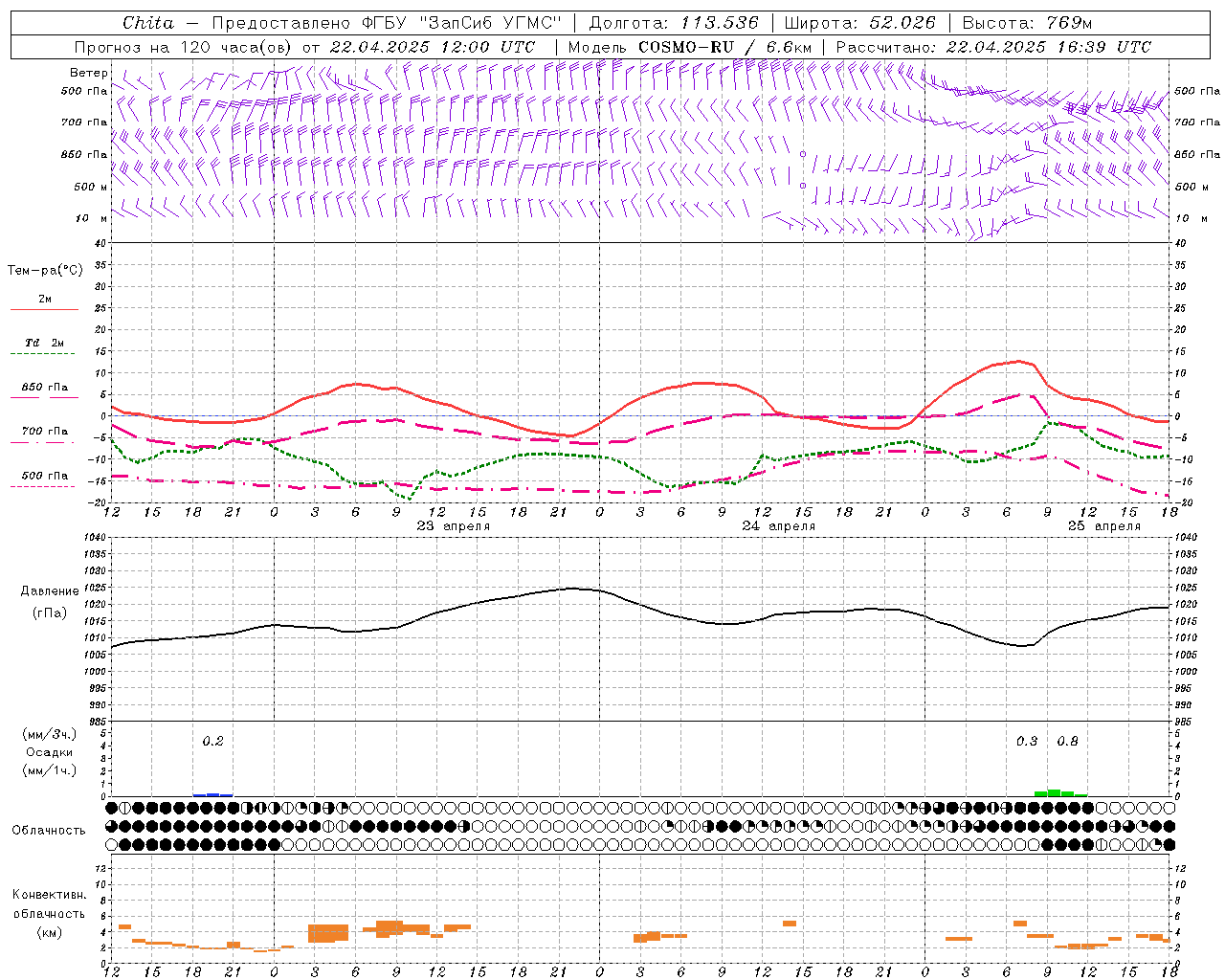The image size is (1225, 980).
Task: Click the 0.2 precipitation amount value
Action: 212,741
